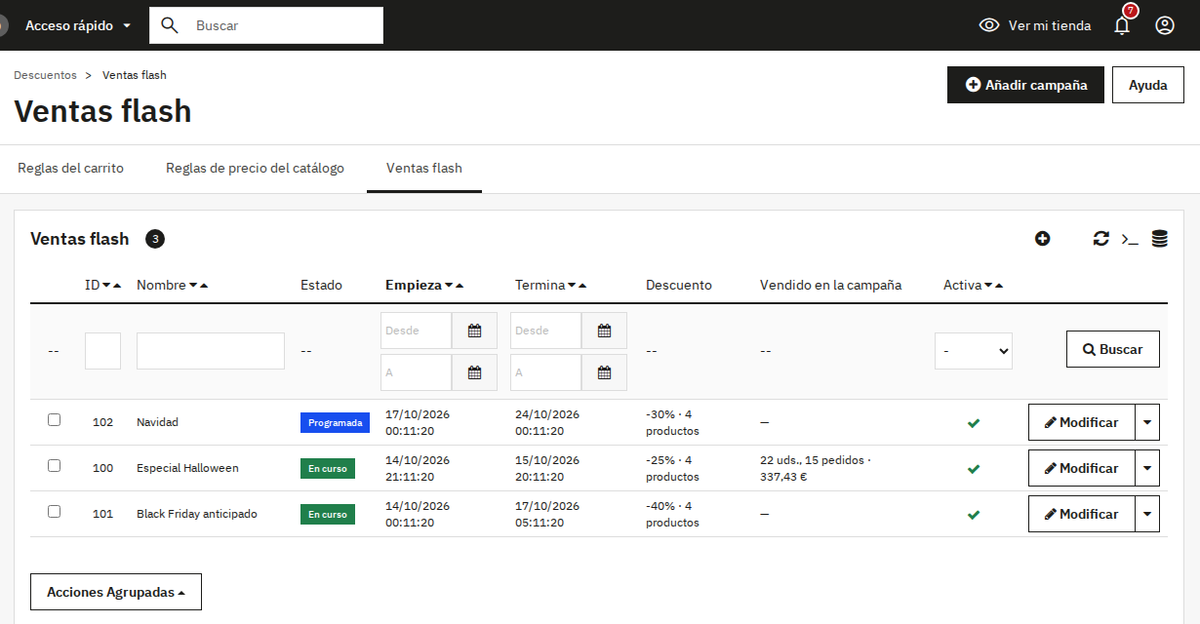Sort Nombre column descending arrow
The image size is (1200, 624).
(x=193, y=286)
